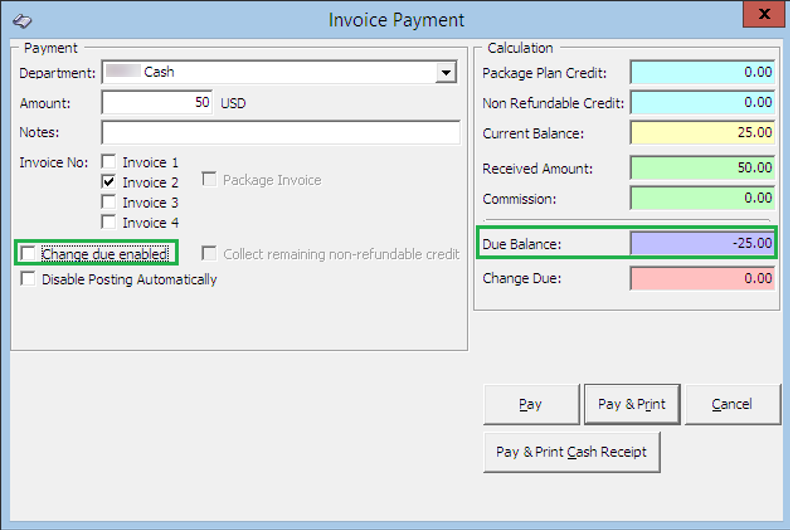Screen dimensions: 790x530
Task: Click the Due Balance: label
Action: pyautogui.click(x=521, y=244)
